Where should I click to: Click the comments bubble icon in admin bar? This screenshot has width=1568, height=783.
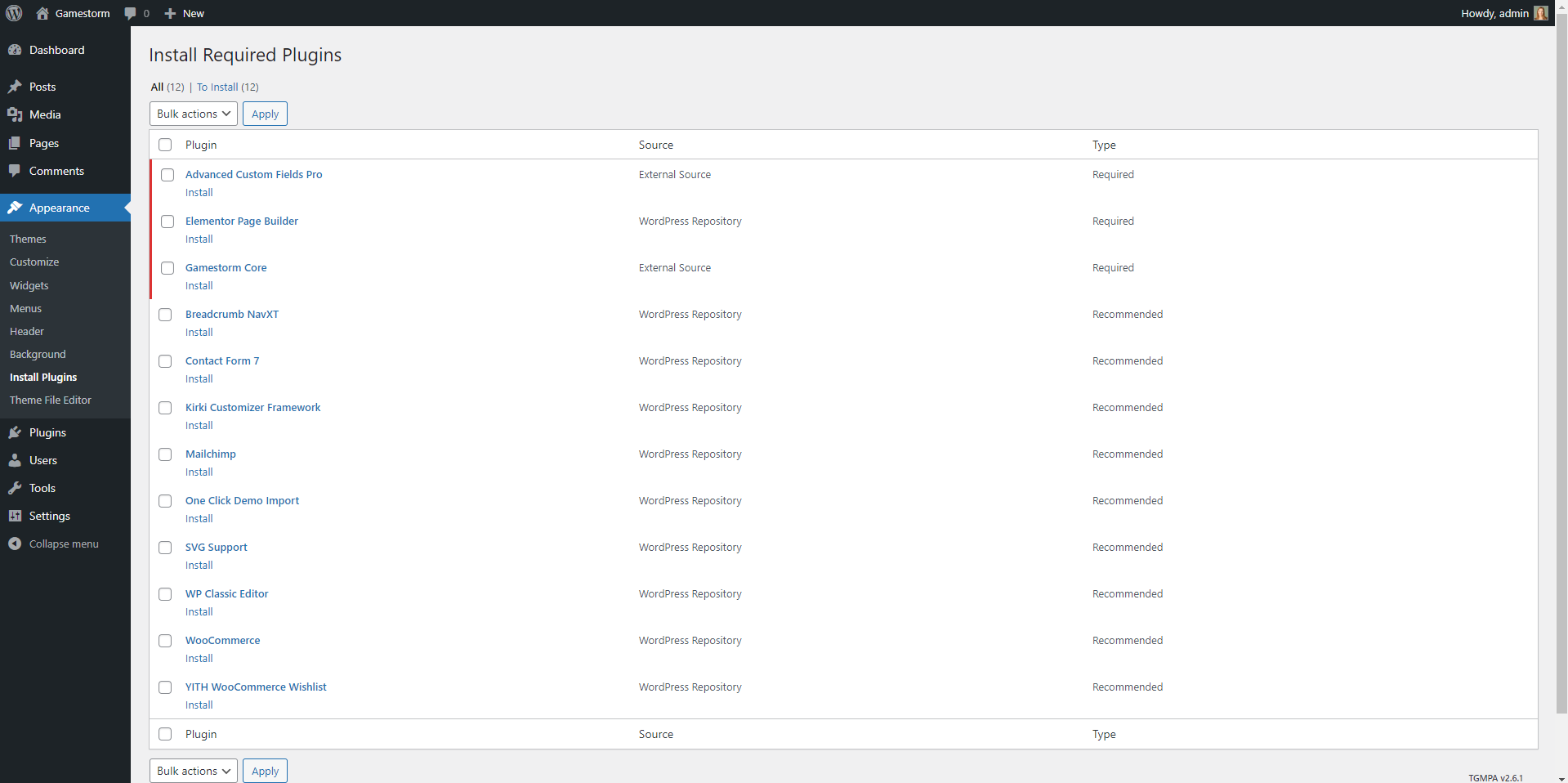click(130, 13)
